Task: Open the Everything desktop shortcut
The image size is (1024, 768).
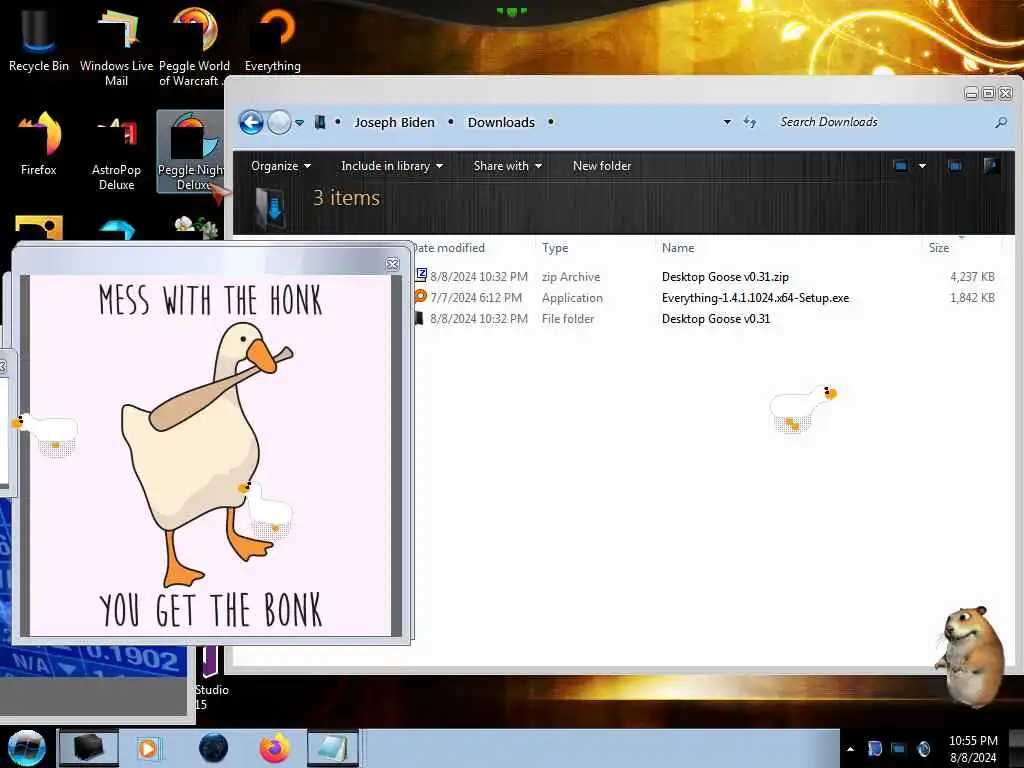Action: pyautogui.click(x=272, y=39)
